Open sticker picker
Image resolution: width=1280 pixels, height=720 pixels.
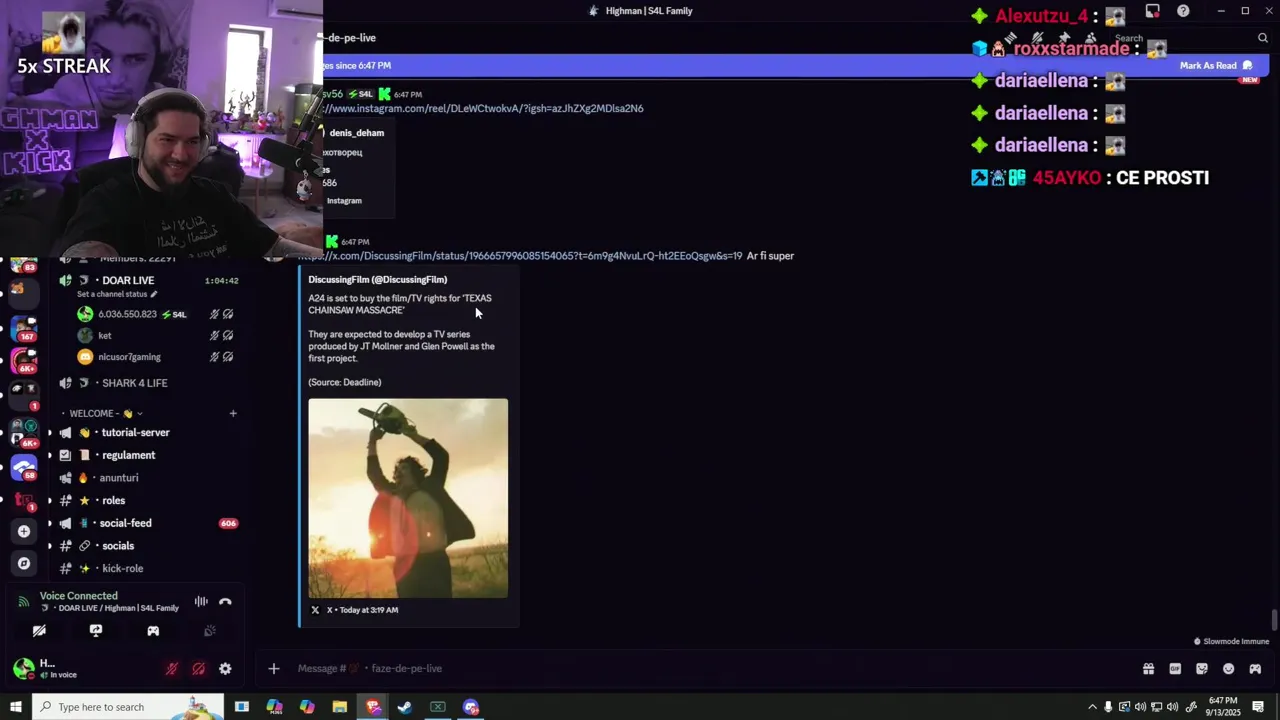click(x=1202, y=669)
